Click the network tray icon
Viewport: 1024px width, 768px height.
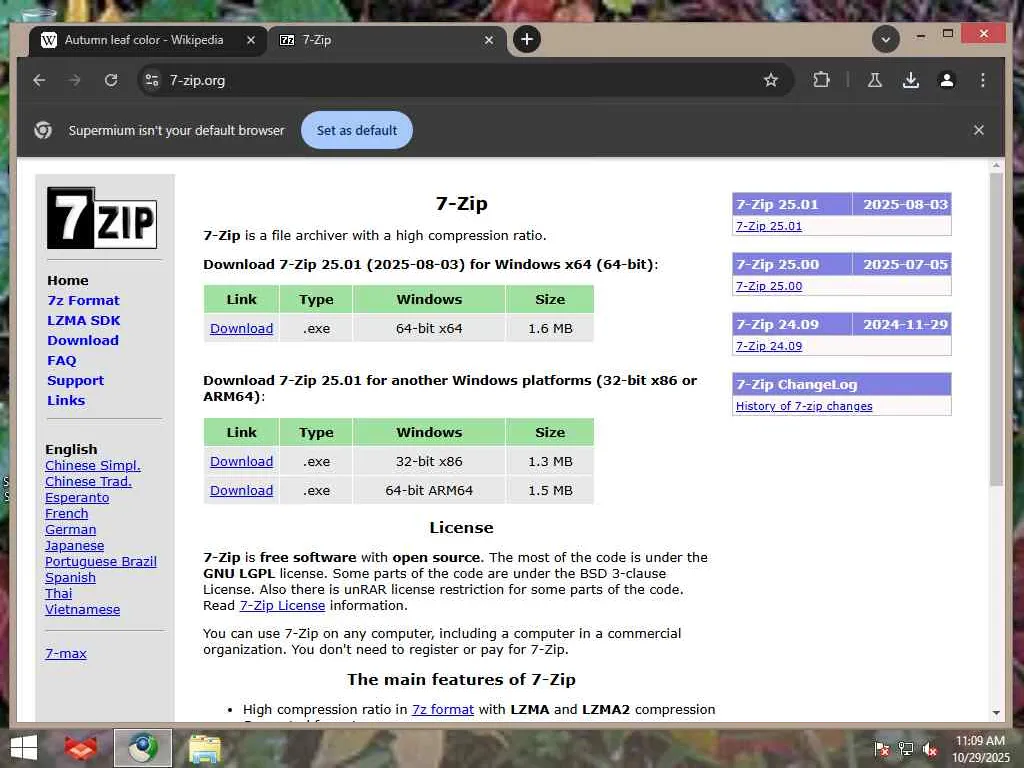click(906, 749)
